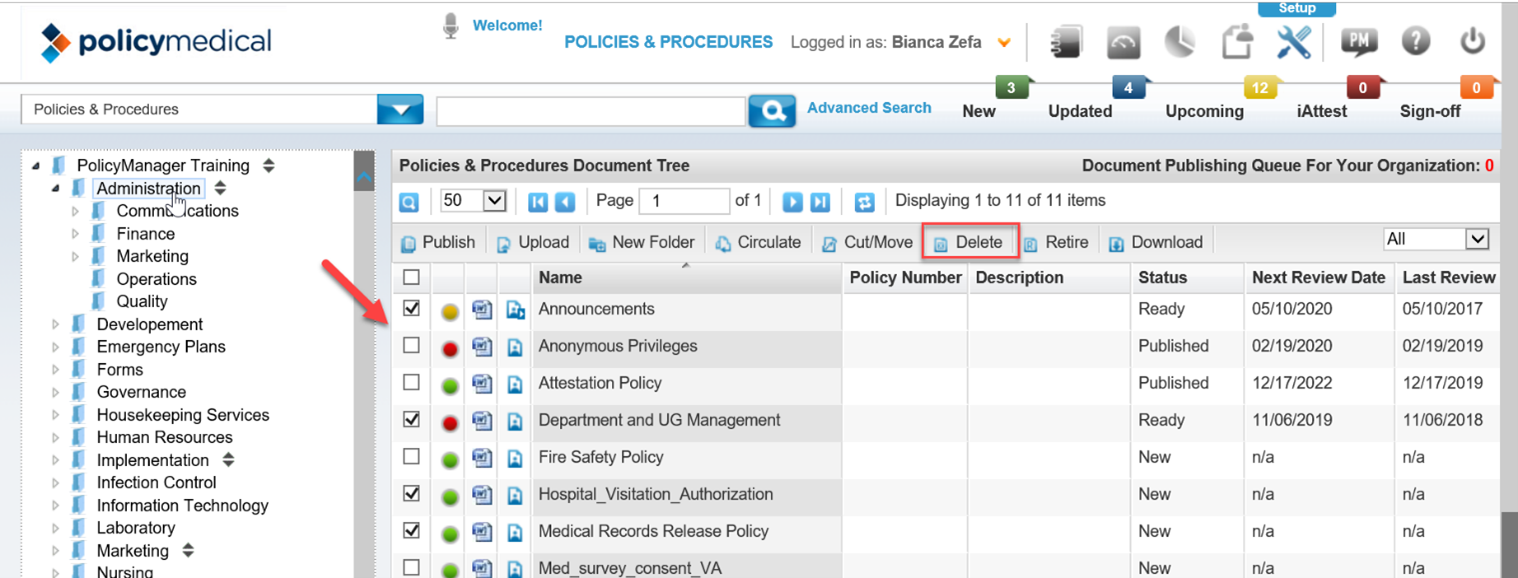Click the Page number input field
Screen dimensions: 1518x578
pos(684,201)
